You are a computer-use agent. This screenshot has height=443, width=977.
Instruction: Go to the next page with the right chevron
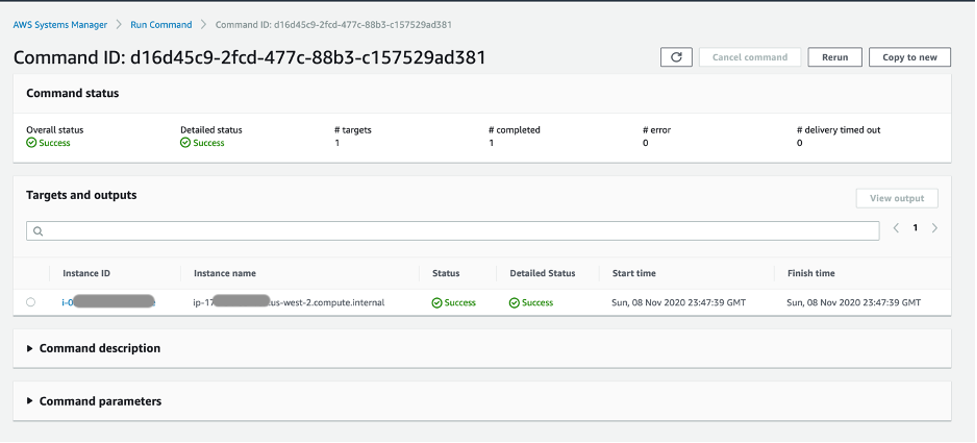935,228
